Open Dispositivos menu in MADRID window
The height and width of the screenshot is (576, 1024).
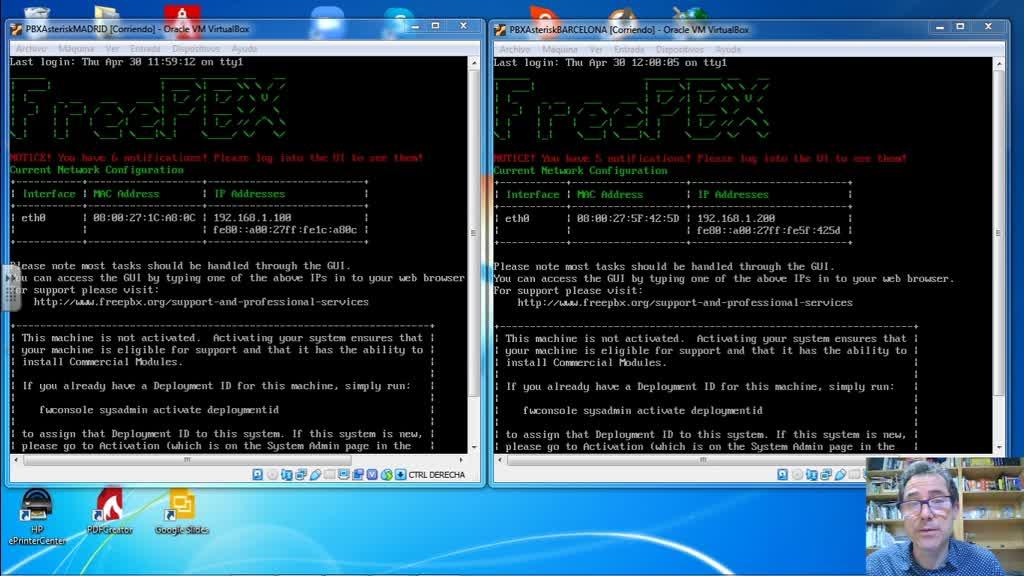pos(196,48)
